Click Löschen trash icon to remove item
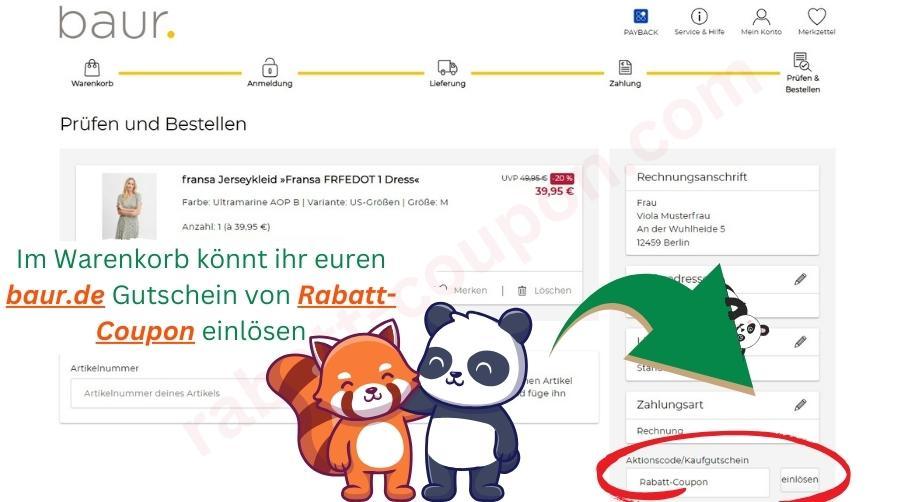Screen dimensions: 900x502 pyautogui.click(x=544, y=290)
